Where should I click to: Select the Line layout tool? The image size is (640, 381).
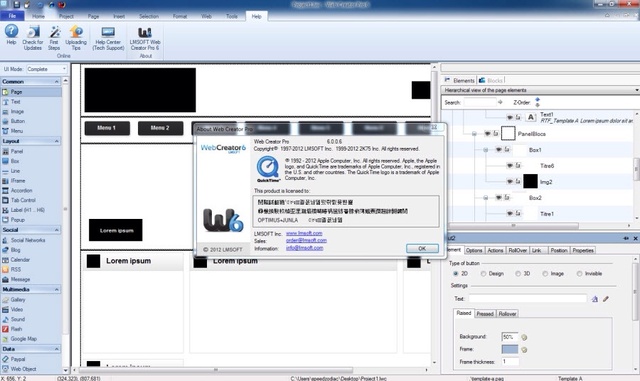pyautogui.click(x=31, y=171)
